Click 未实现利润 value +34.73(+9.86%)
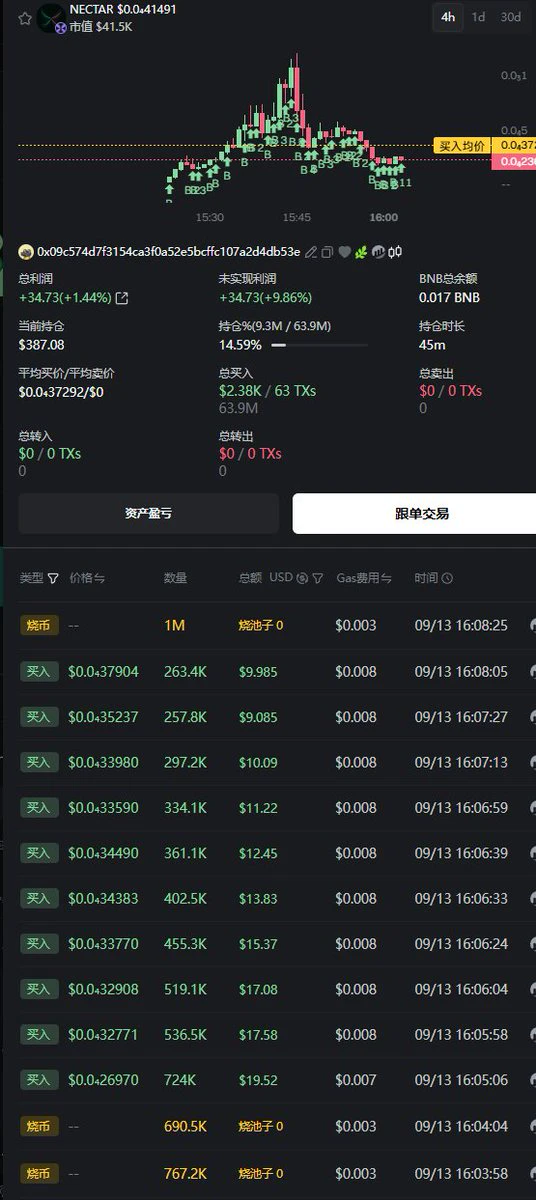536x1200 pixels. pyautogui.click(x=266, y=298)
